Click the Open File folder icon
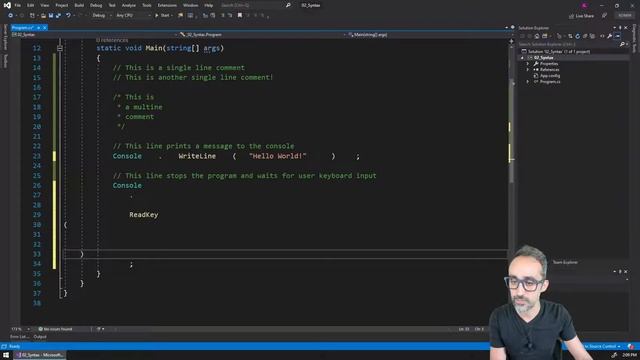The image size is (640, 360). pyautogui.click(x=43, y=16)
